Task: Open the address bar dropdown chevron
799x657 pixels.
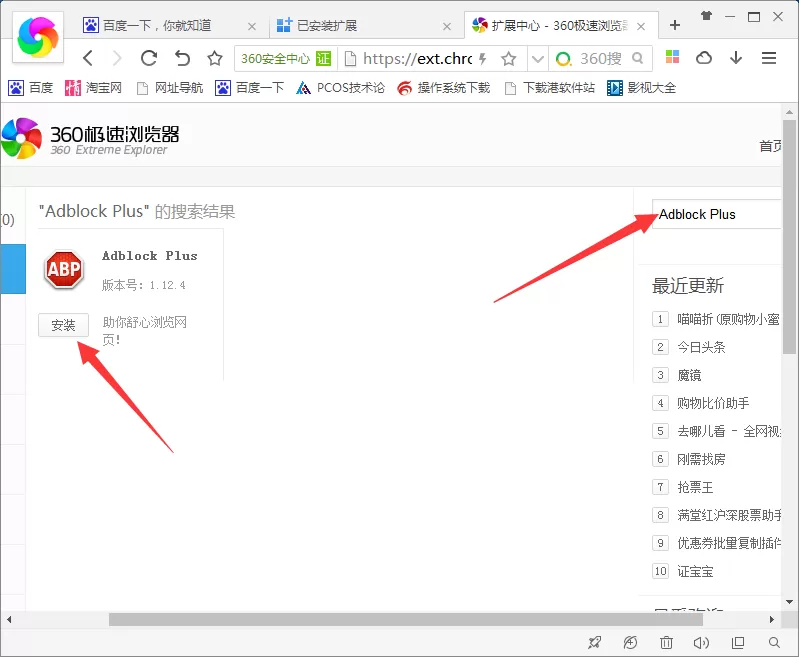Action: pyautogui.click(x=538, y=59)
